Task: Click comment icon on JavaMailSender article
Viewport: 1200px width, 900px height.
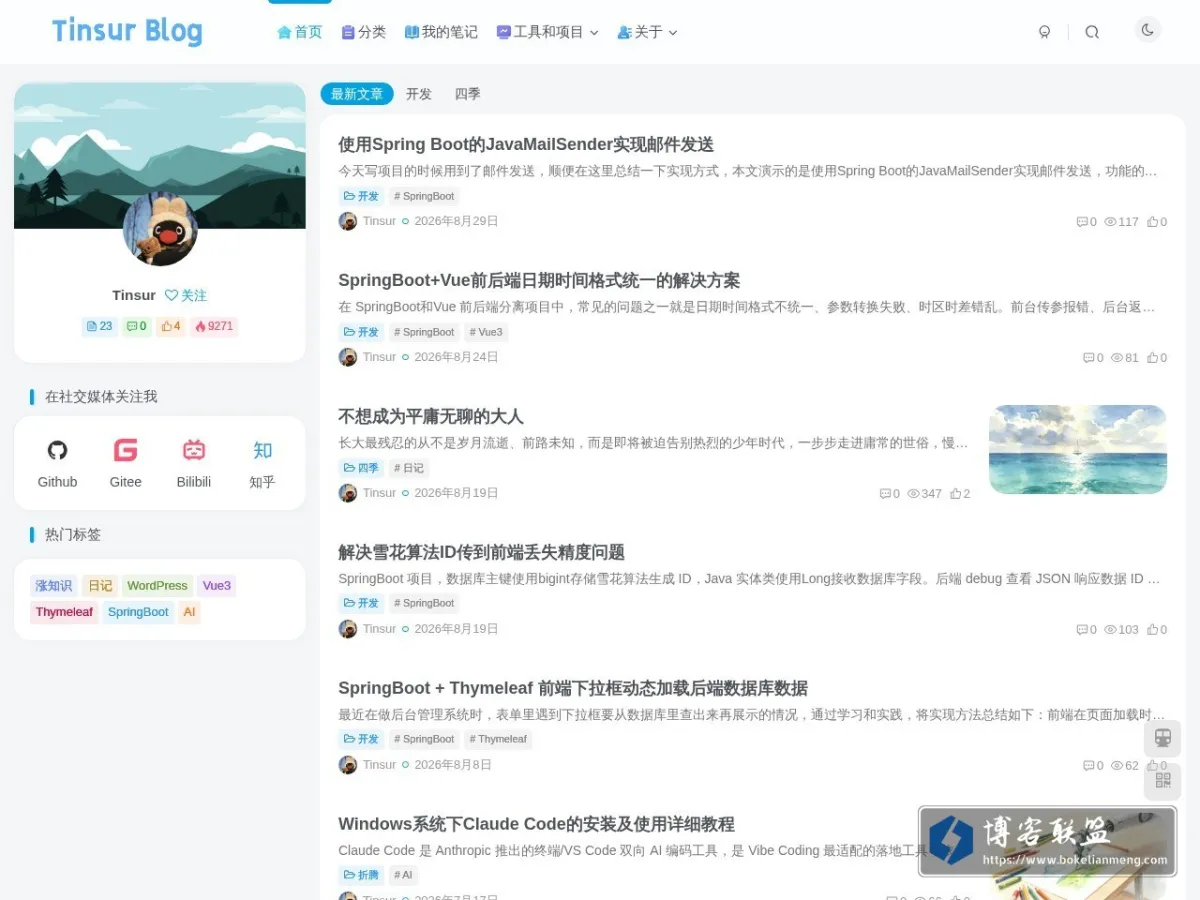Action: (1081, 222)
